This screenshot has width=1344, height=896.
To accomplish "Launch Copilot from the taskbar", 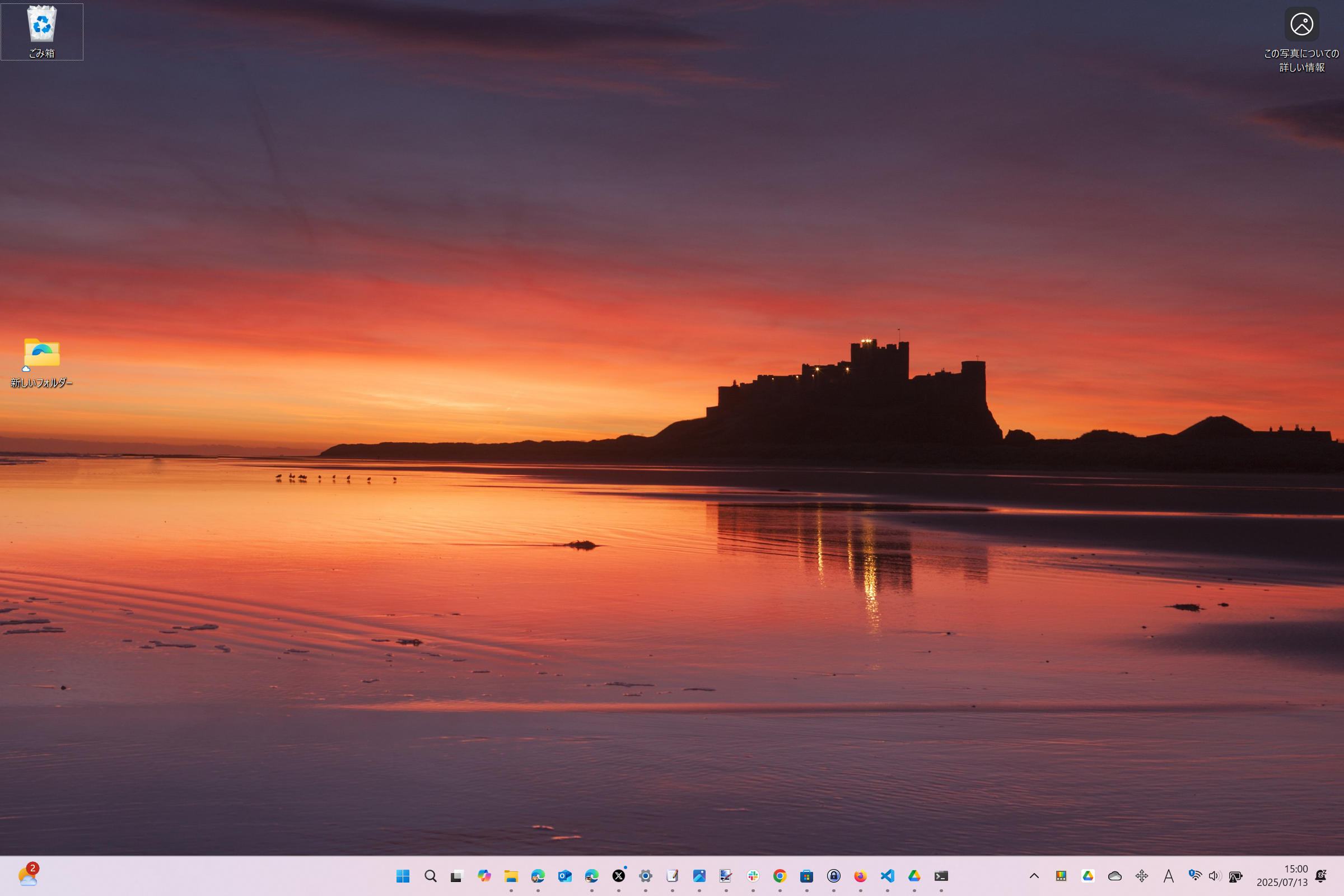I will coord(486,875).
